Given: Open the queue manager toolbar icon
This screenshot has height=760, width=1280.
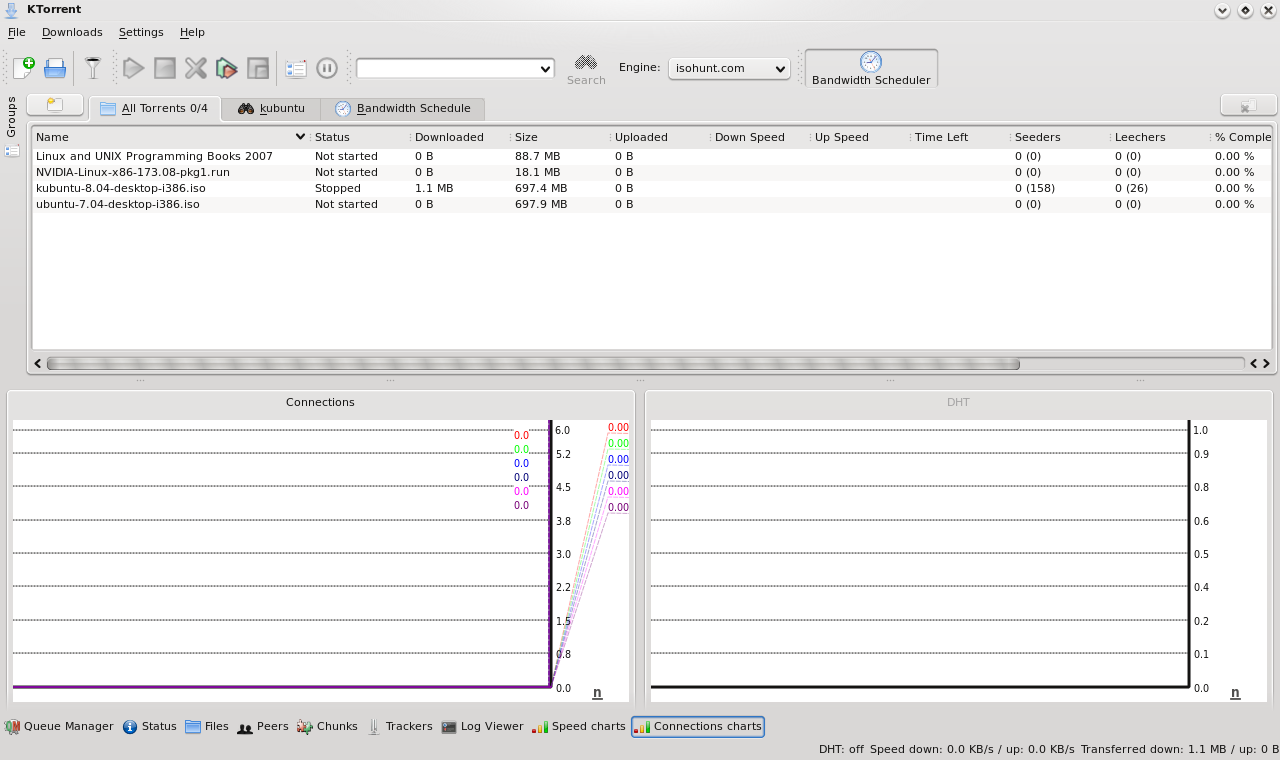Looking at the screenshot, I should (x=296, y=68).
